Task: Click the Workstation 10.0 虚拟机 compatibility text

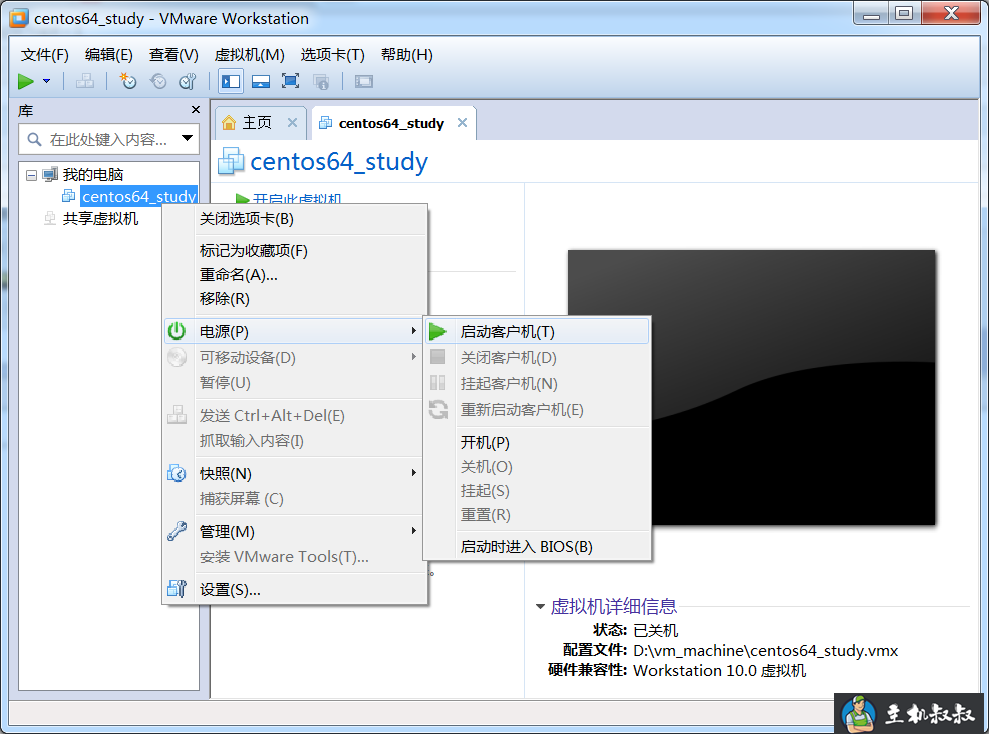Action: [x=719, y=671]
